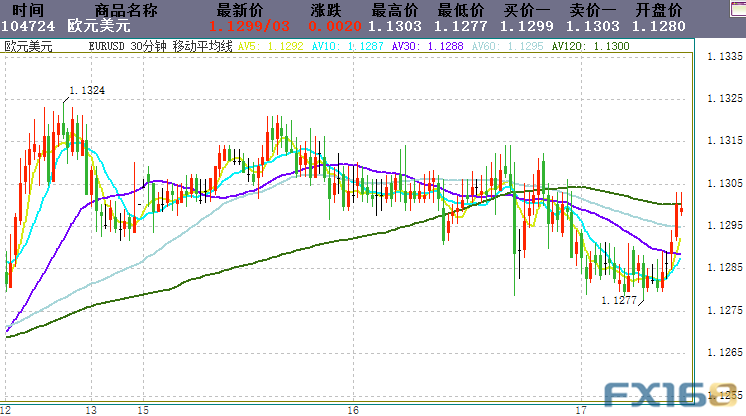Click the 1.1265 price axis label
The width and height of the screenshot is (746, 416).
[725, 353]
